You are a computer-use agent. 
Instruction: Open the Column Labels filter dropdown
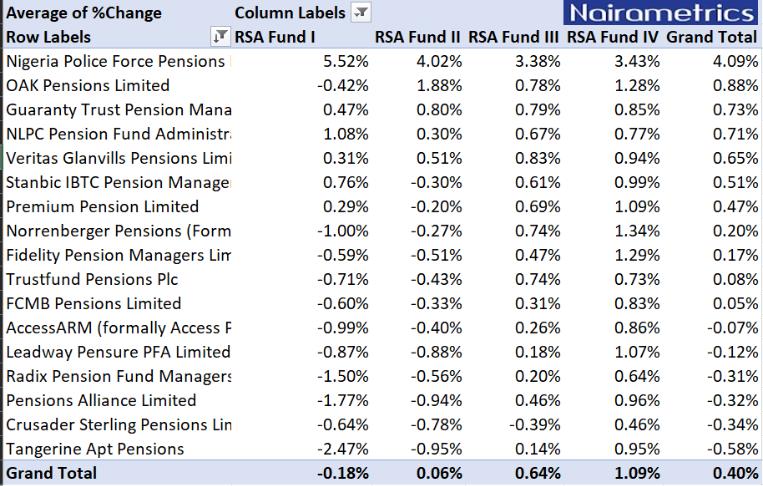pyautogui.click(x=361, y=13)
